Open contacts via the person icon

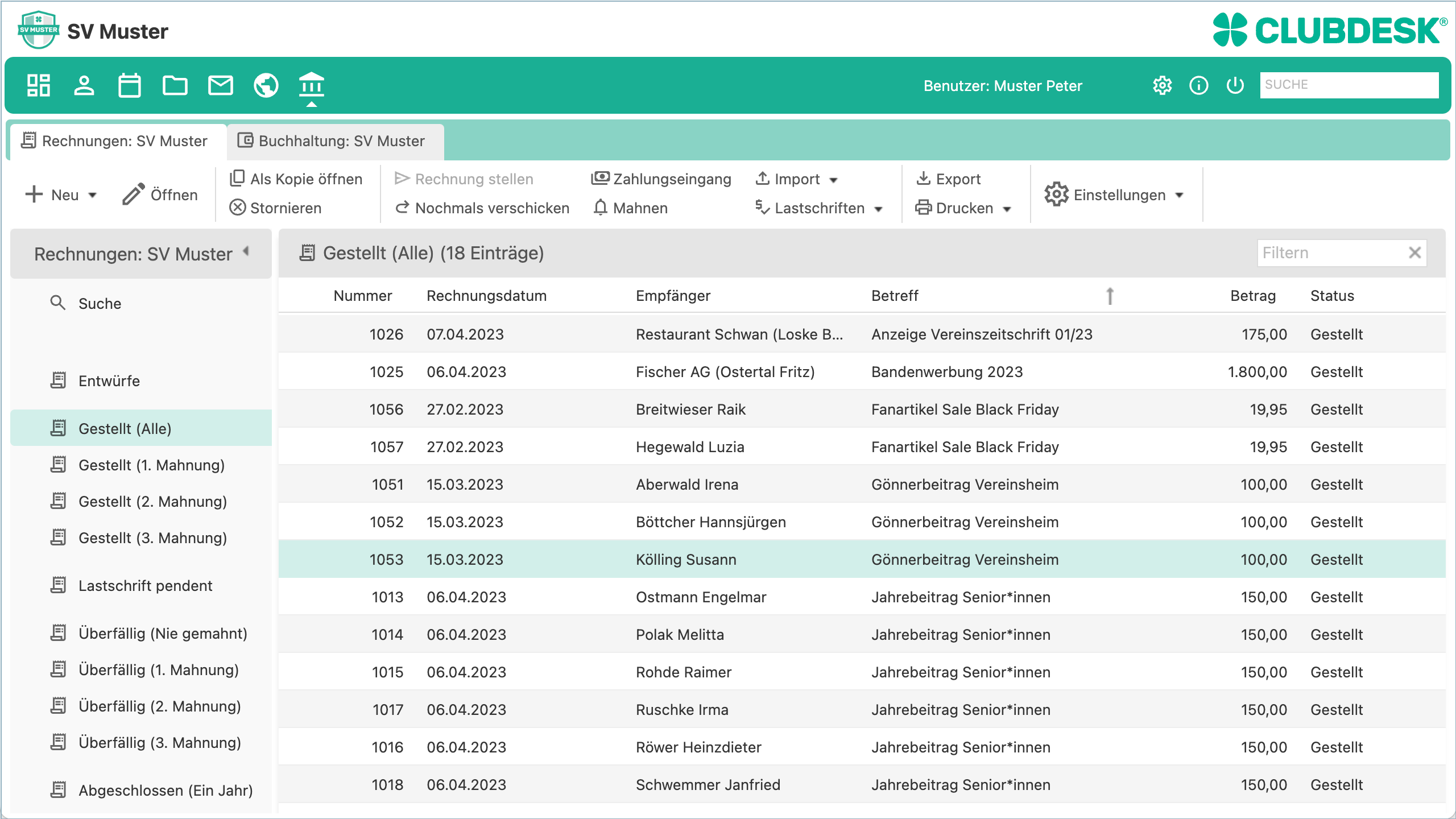point(84,85)
